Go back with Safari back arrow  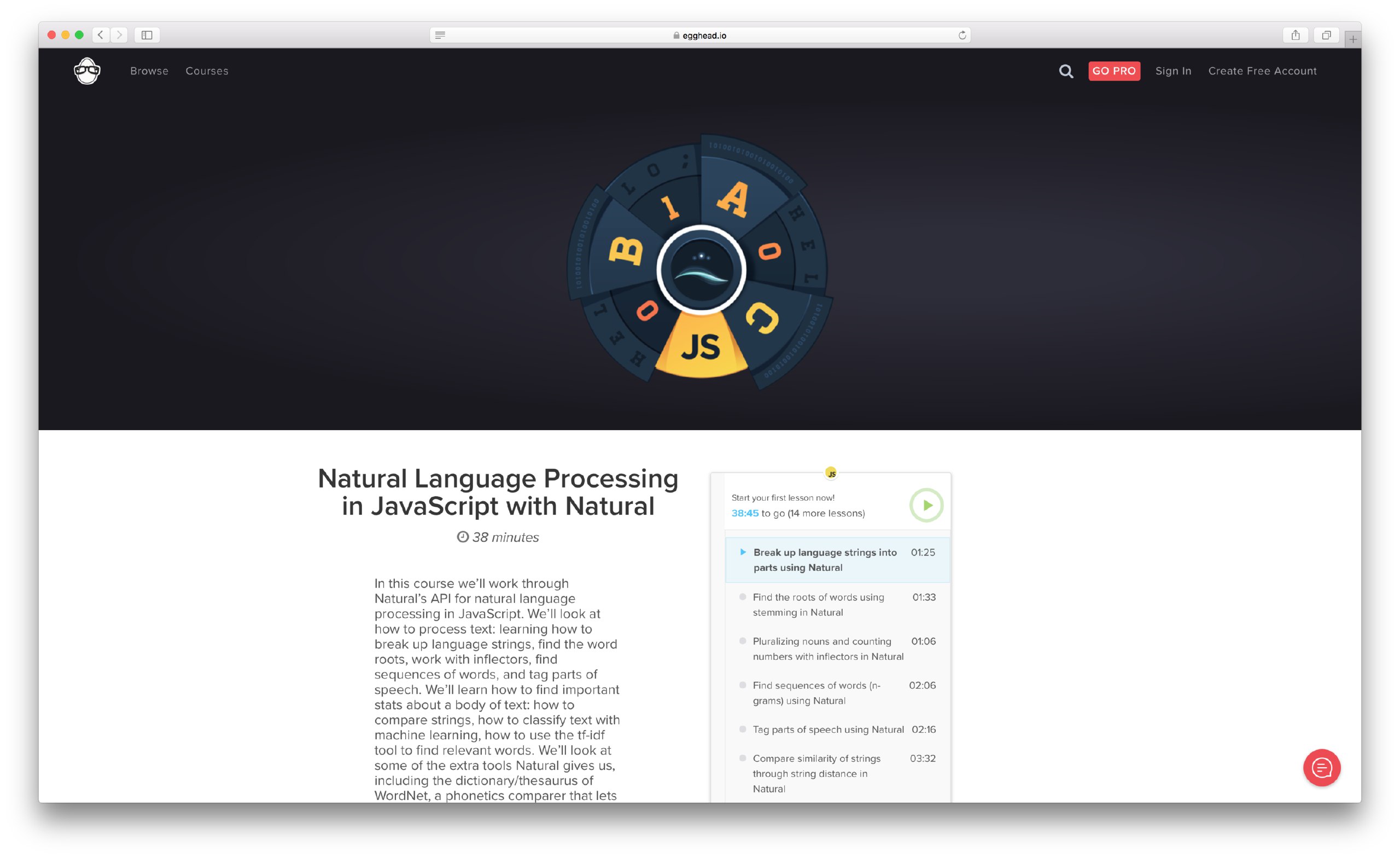pyautogui.click(x=101, y=35)
